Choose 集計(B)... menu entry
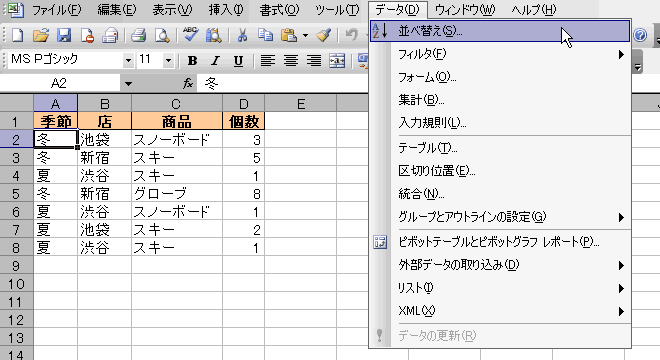660x360 pixels. tap(500, 100)
